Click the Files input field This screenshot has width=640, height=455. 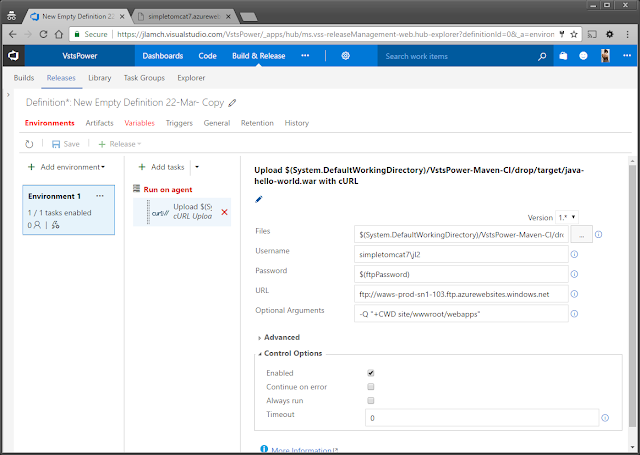click(x=461, y=235)
